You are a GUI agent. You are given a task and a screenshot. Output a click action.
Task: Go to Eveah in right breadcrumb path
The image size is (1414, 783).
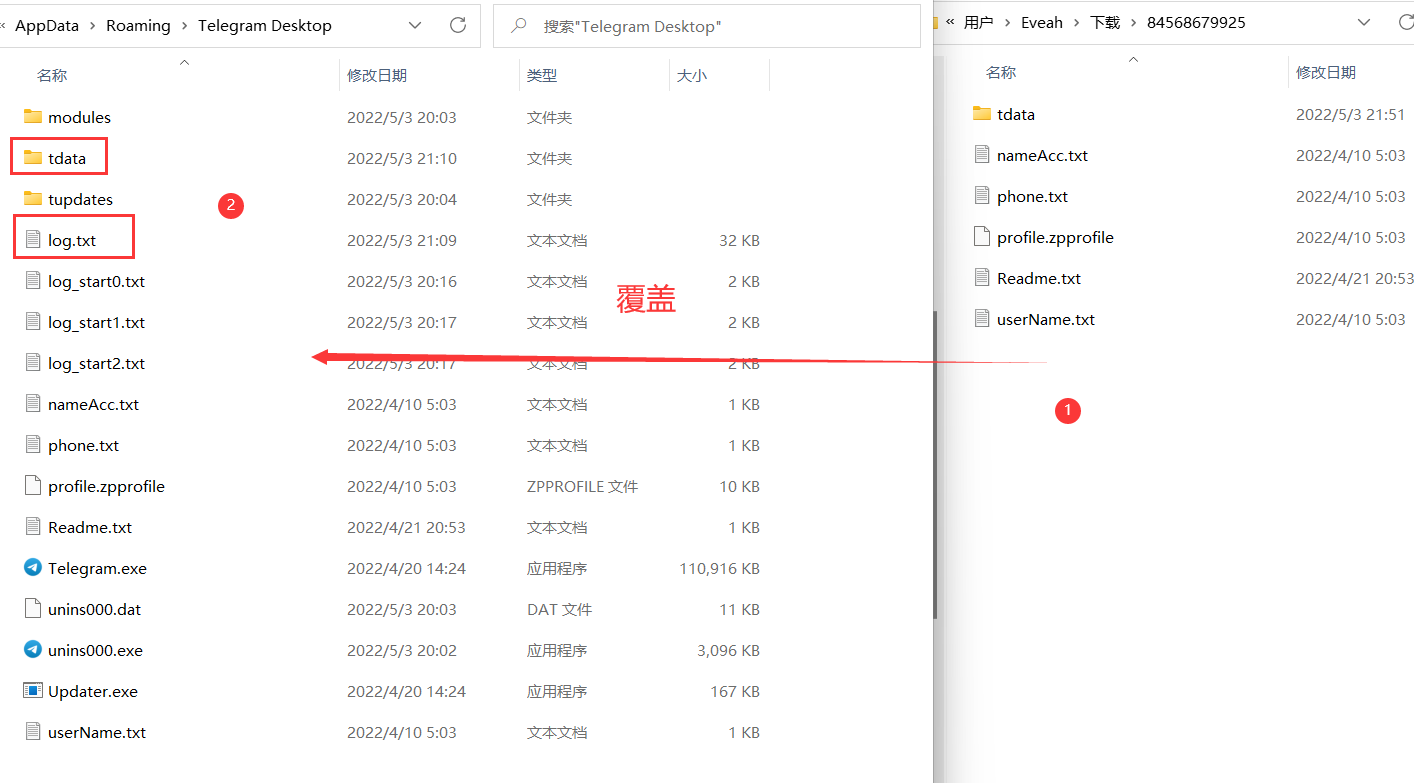1042,22
